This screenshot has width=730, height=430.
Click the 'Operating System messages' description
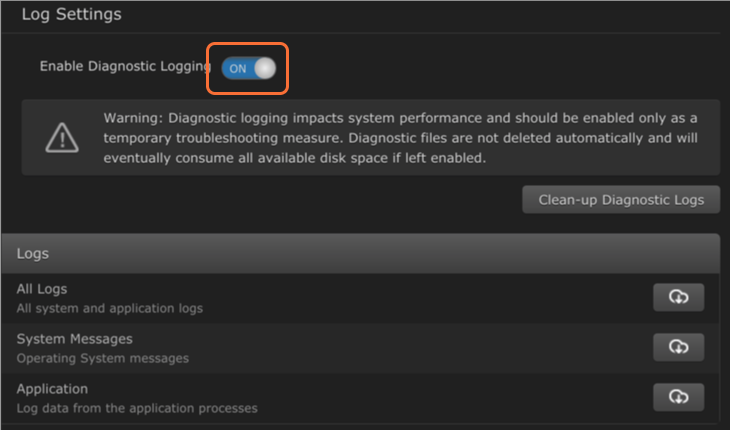(102, 358)
